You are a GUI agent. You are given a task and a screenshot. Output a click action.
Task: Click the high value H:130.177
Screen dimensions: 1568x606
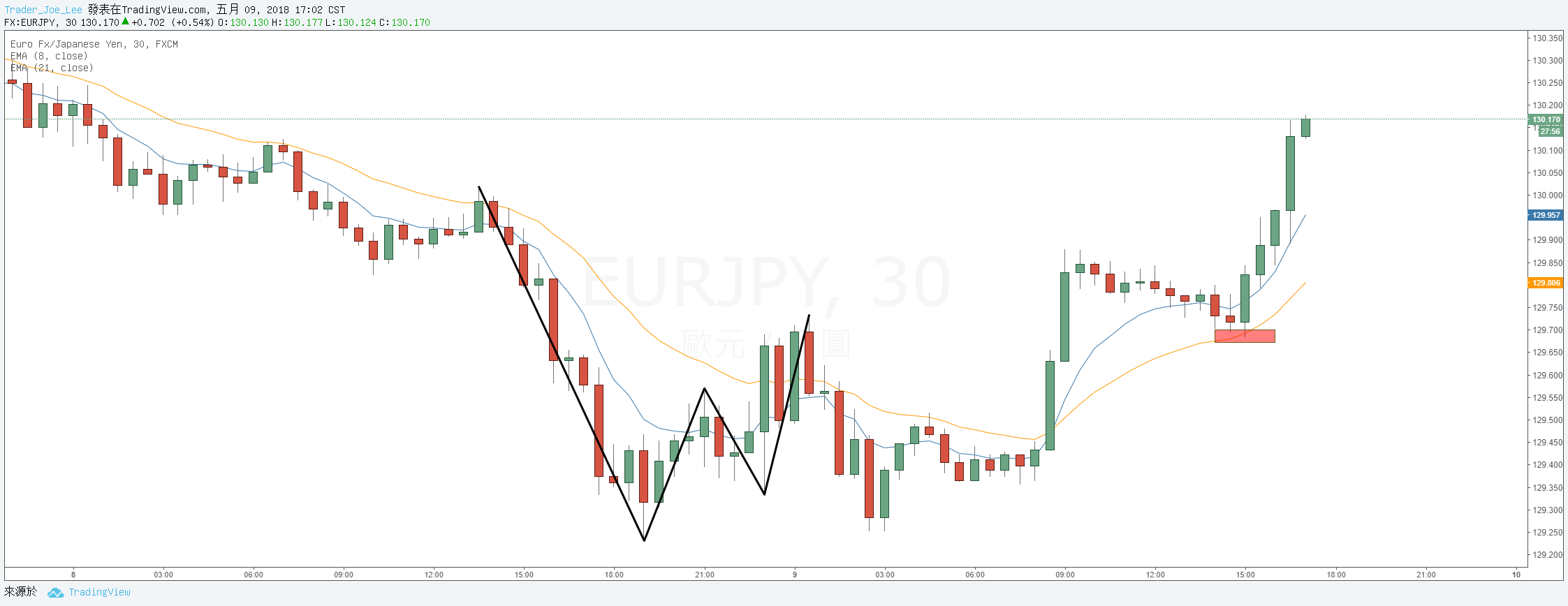tap(298, 22)
